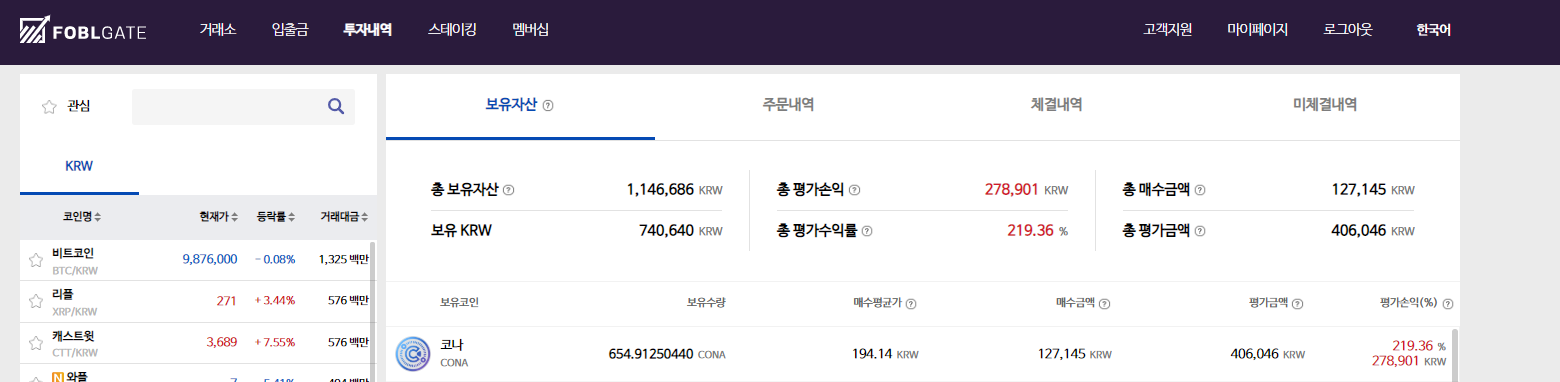This screenshot has height=382, width=1560.
Task: Show help icon beside 매수금액 column
Action: point(1104,304)
